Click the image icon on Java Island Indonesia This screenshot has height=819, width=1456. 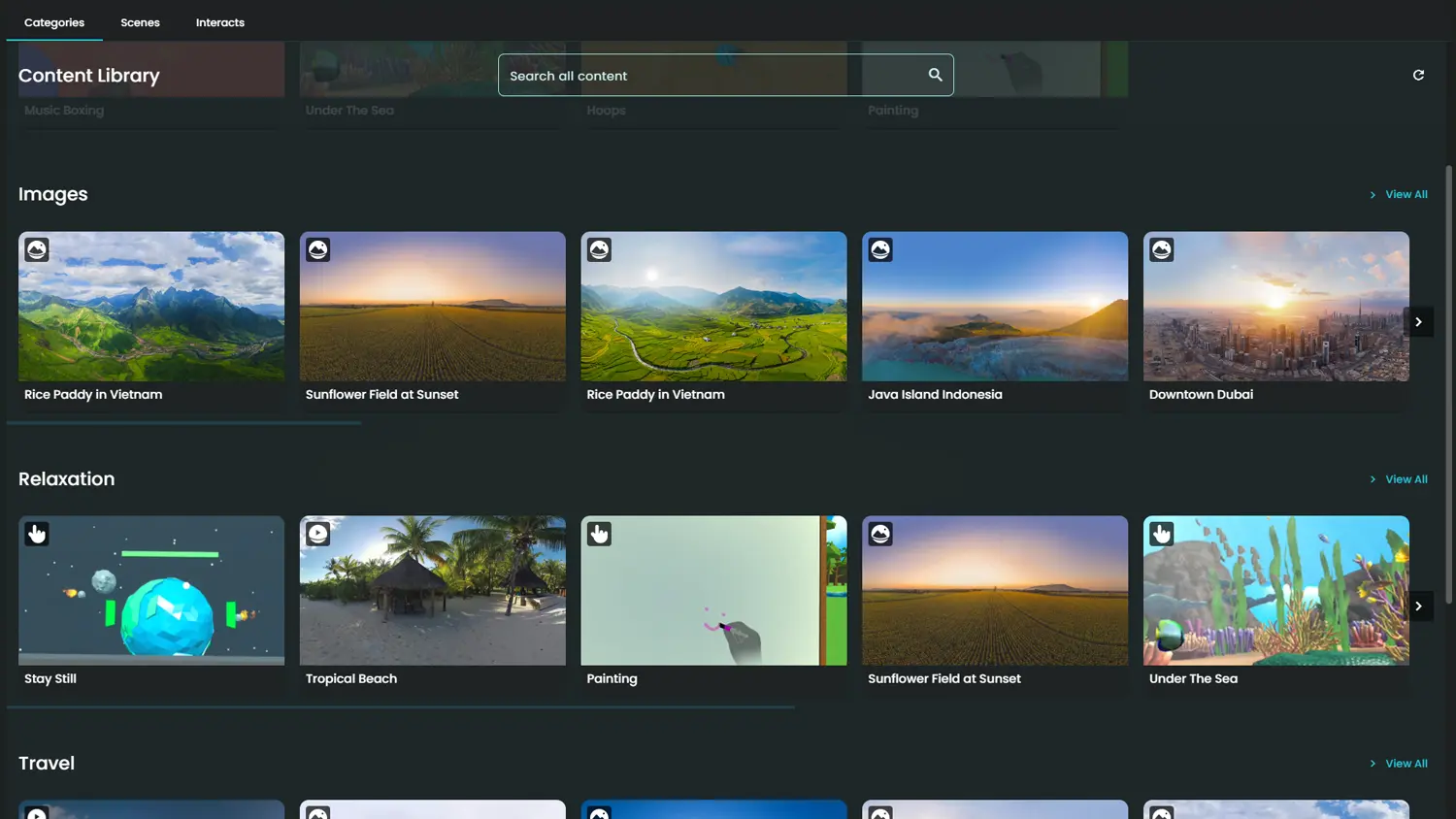[x=880, y=249]
